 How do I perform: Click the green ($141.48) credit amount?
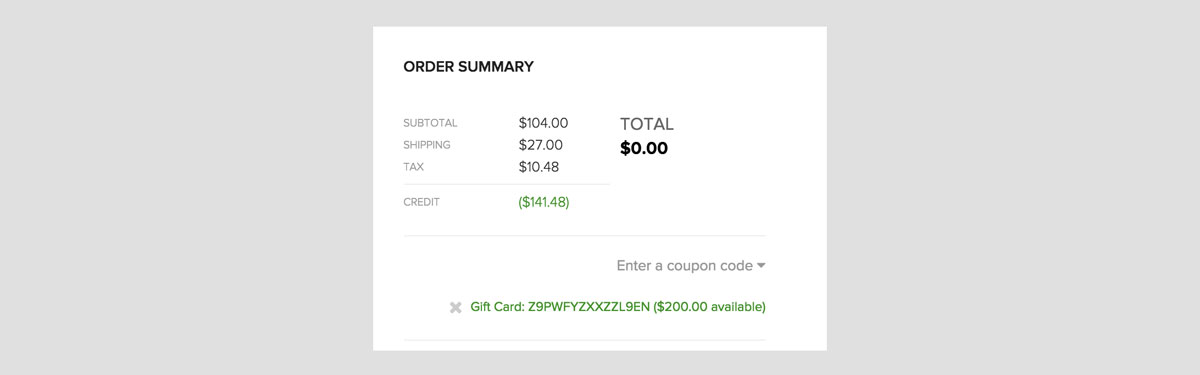(544, 202)
